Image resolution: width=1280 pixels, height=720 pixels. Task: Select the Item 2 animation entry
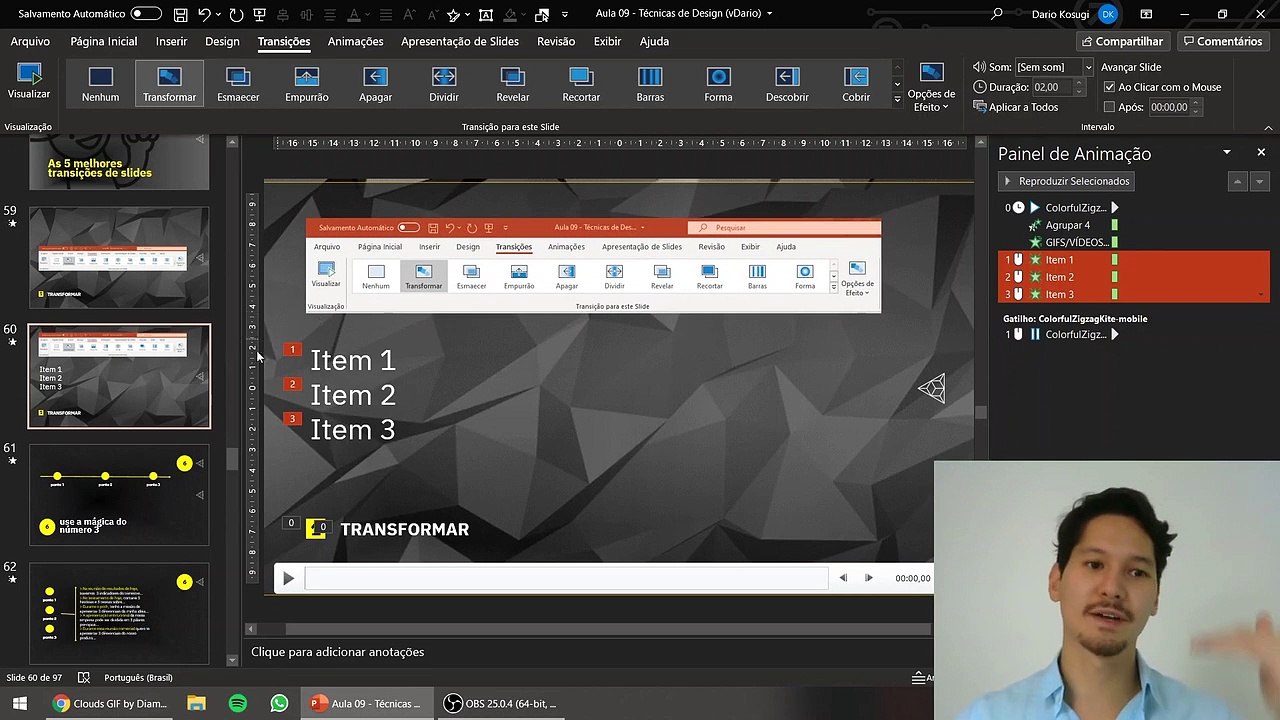1134,277
